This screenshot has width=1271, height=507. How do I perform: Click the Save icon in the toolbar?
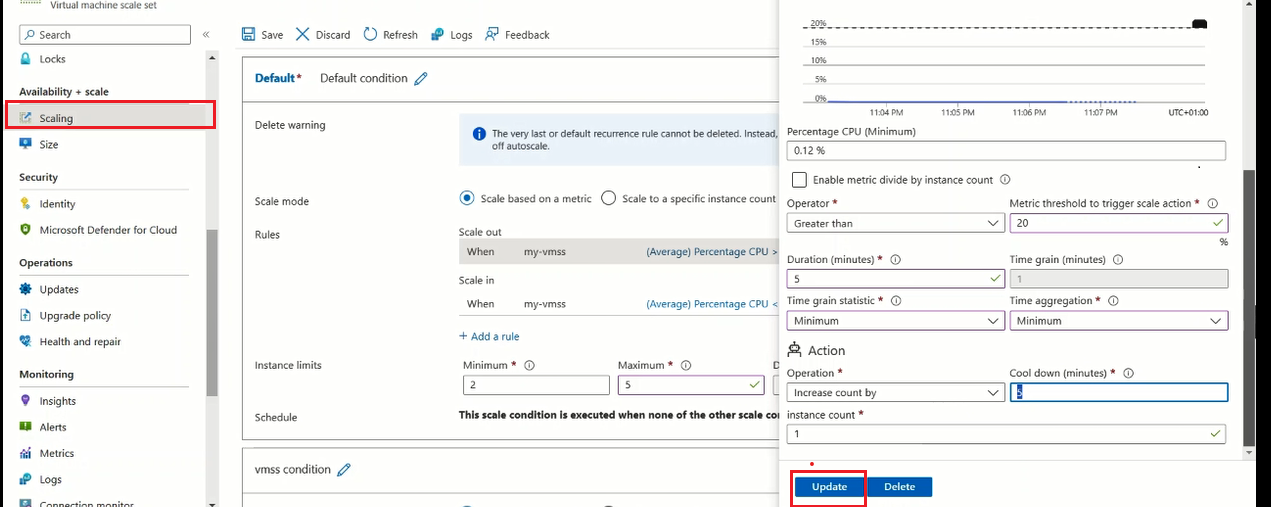(249, 34)
